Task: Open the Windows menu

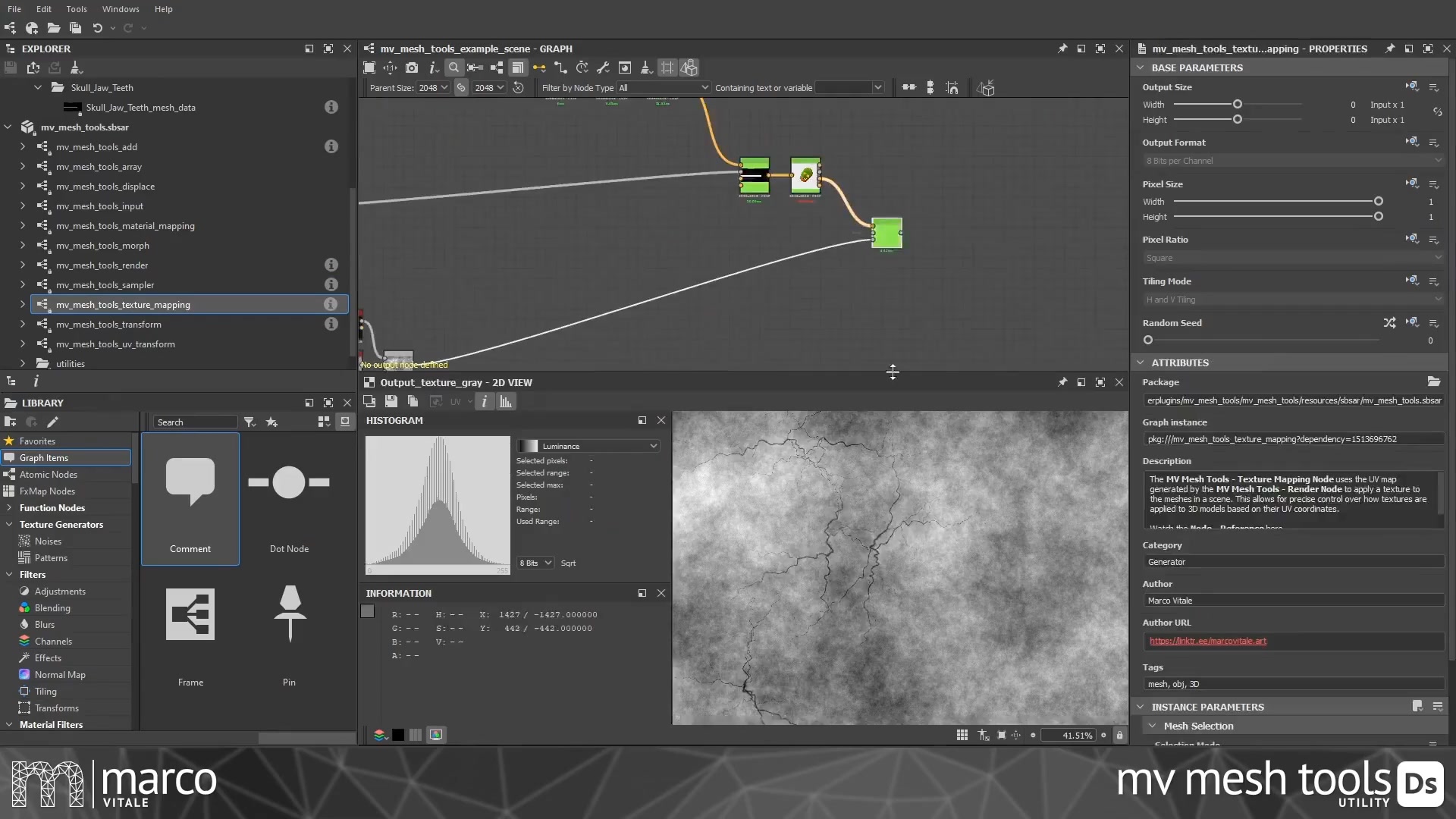Action: coord(121,9)
